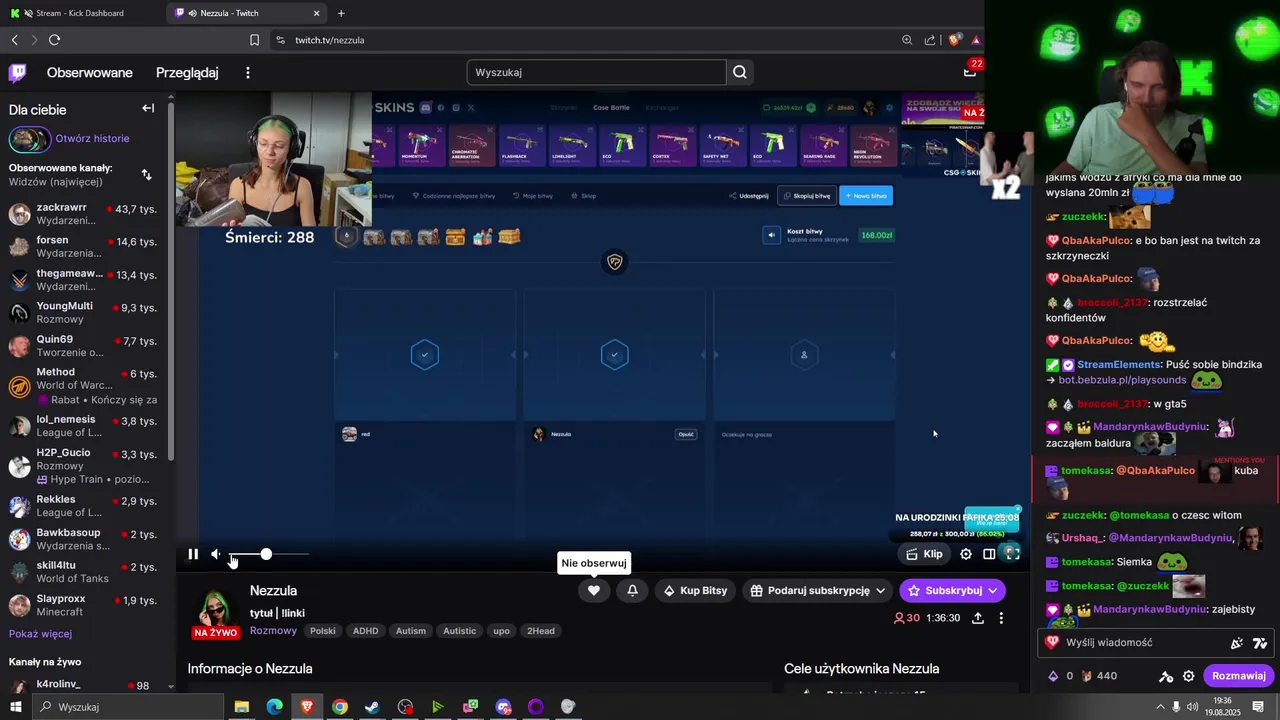
Task: Open the Przeglądaj tab
Action: pyautogui.click(x=187, y=72)
